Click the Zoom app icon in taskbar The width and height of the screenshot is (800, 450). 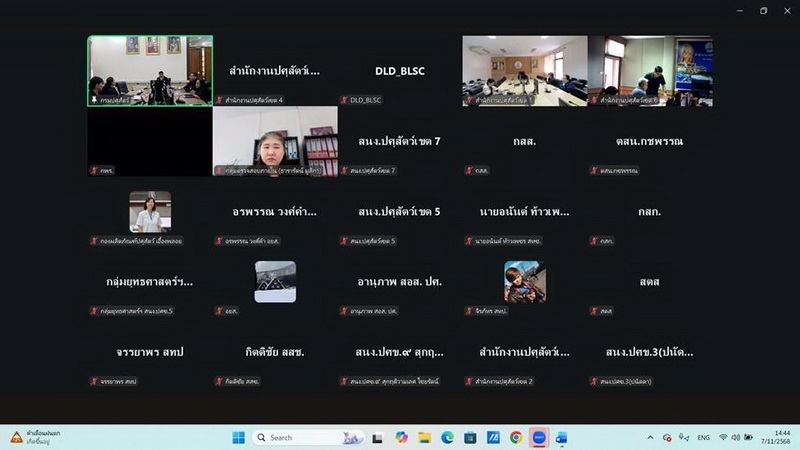coord(539,437)
